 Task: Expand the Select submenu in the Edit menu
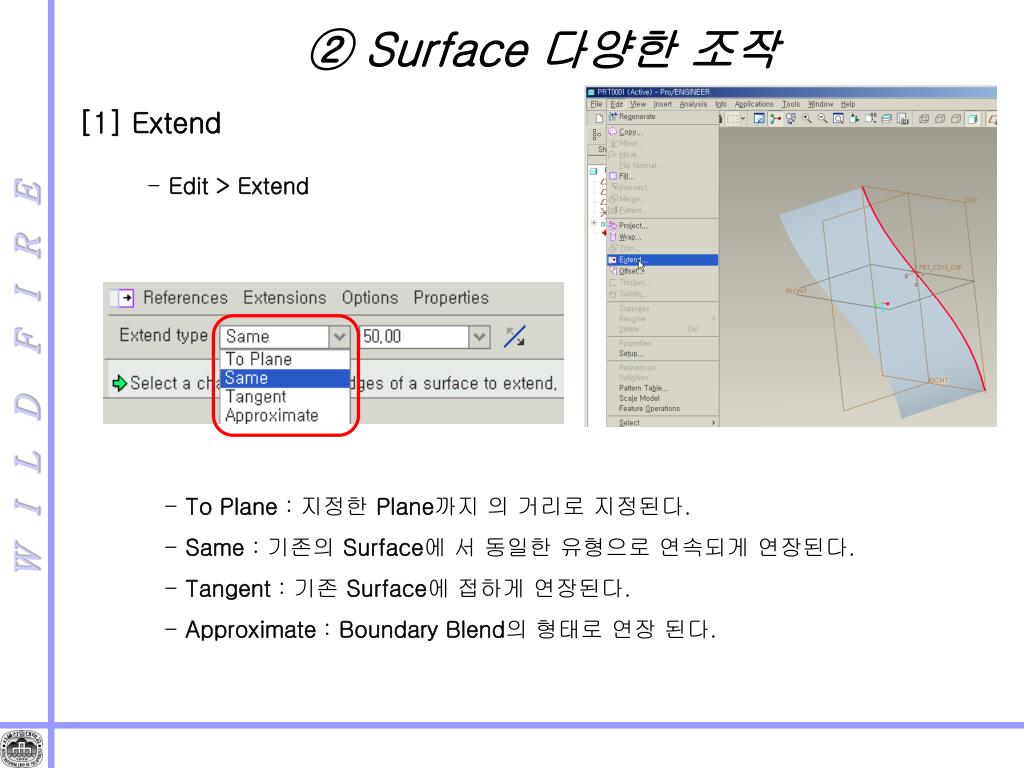pos(663,423)
